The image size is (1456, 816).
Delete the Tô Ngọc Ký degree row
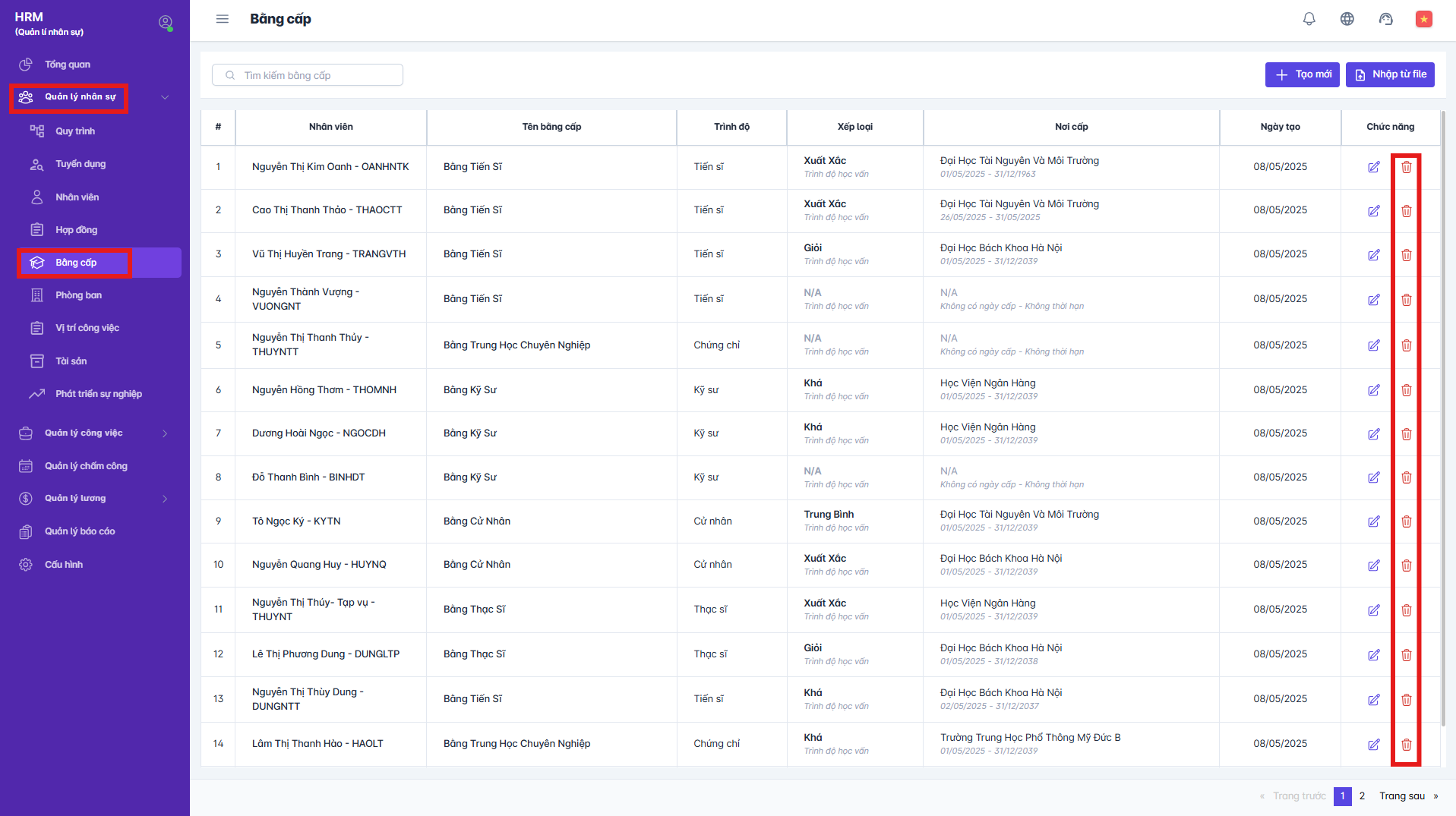(x=1406, y=521)
